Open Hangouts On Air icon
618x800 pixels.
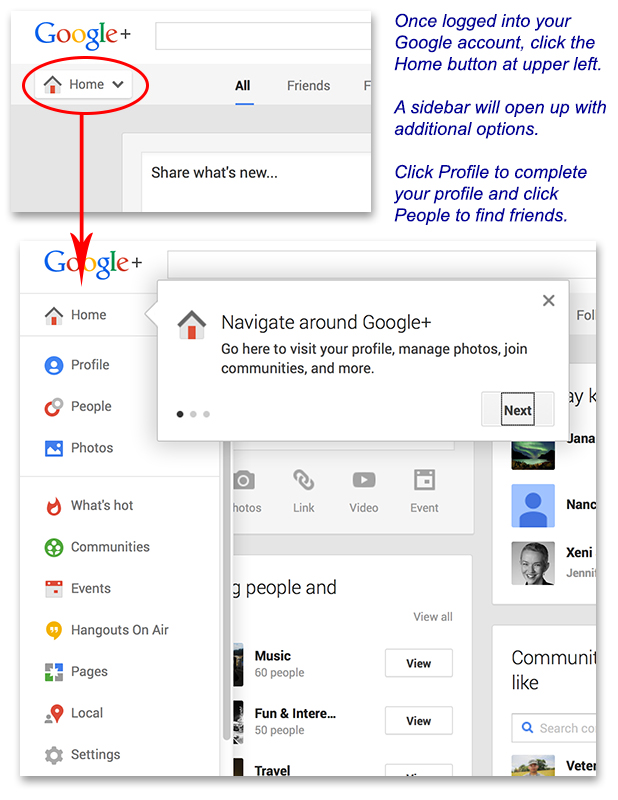click(x=54, y=630)
